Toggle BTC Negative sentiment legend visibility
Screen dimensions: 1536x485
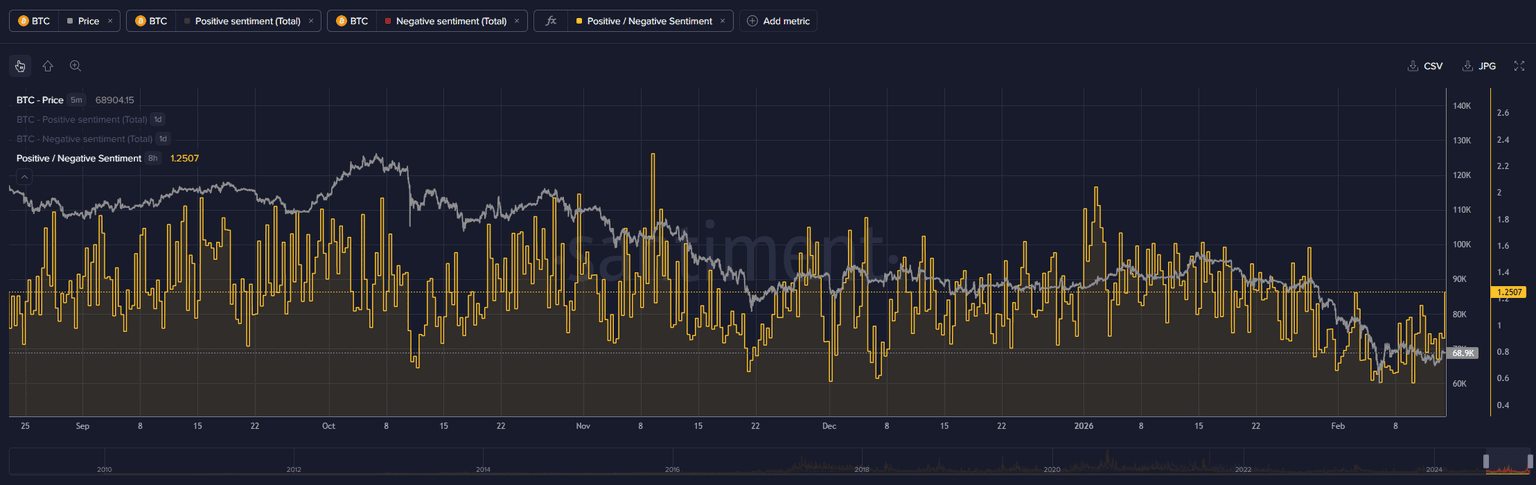click(x=85, y=139)
